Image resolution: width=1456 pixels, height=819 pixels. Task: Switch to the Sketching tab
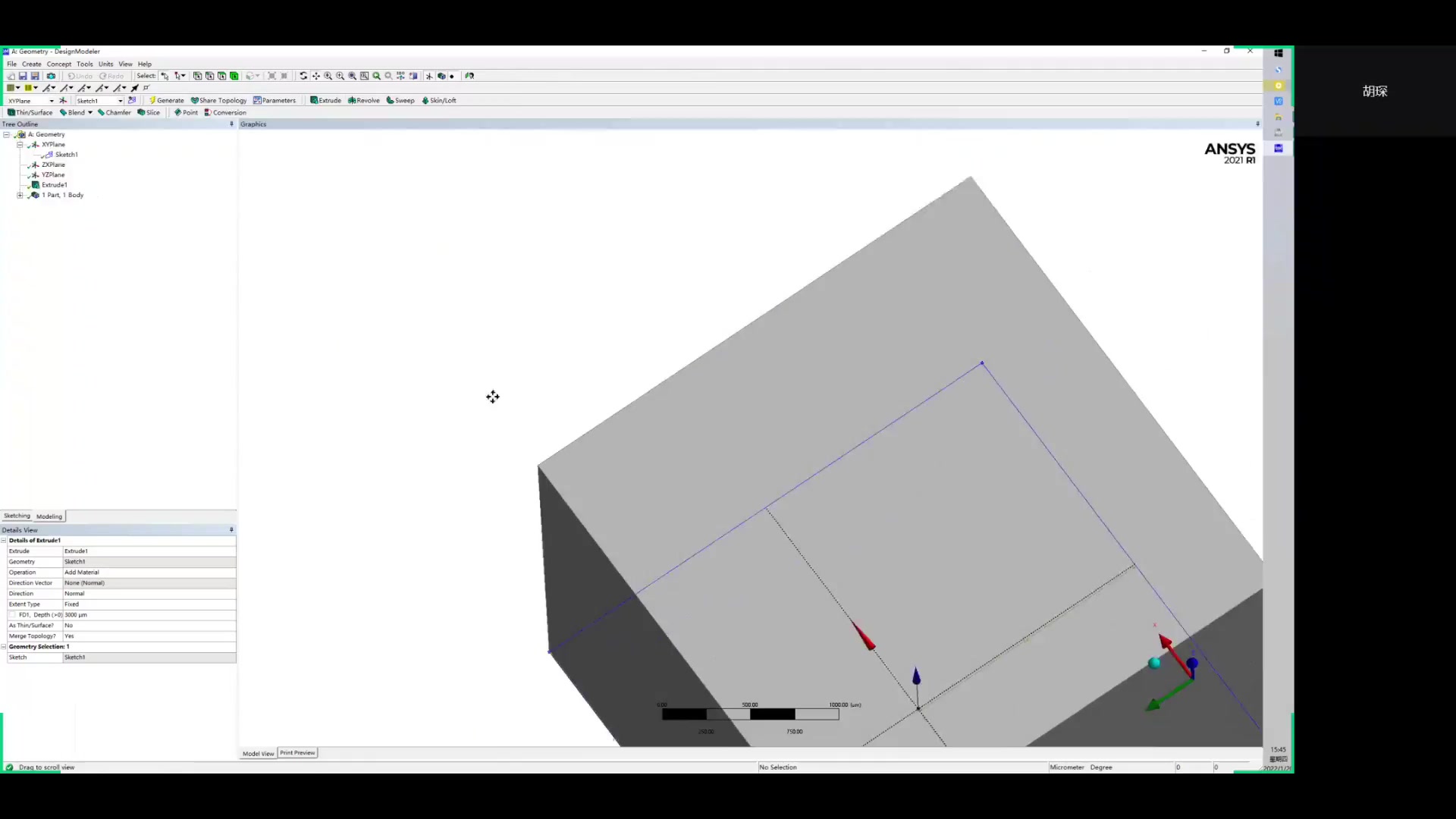(17, 516)
